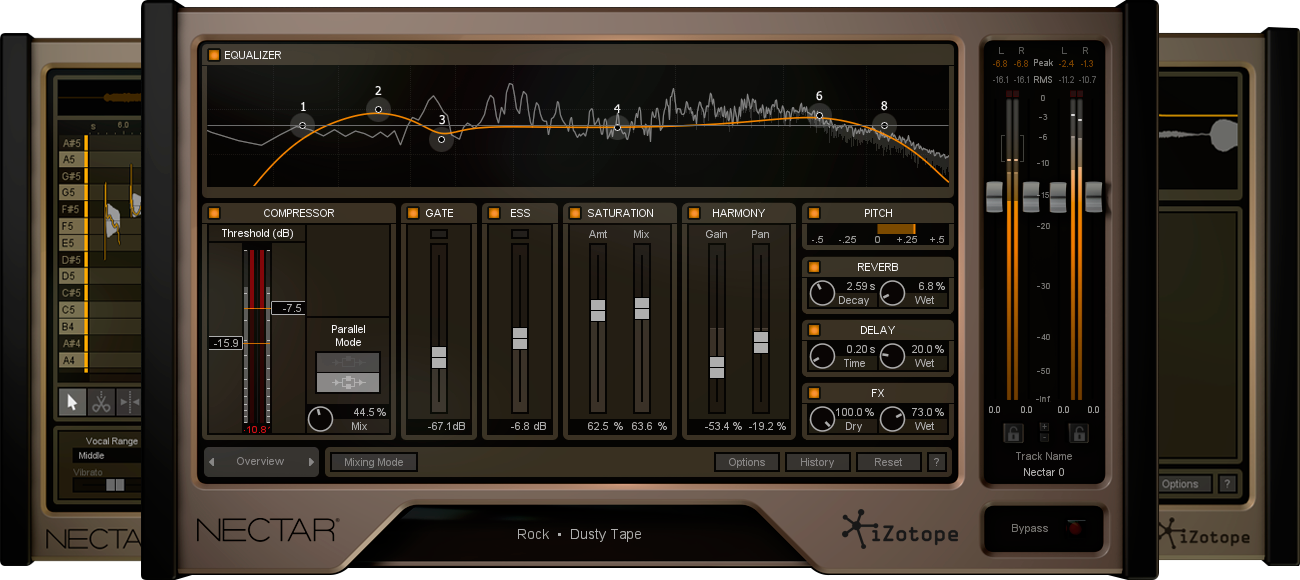Screen dimensions: 1300x580
Task: Toggle the ESS de-esser enable button
Action: coord(494,213)
